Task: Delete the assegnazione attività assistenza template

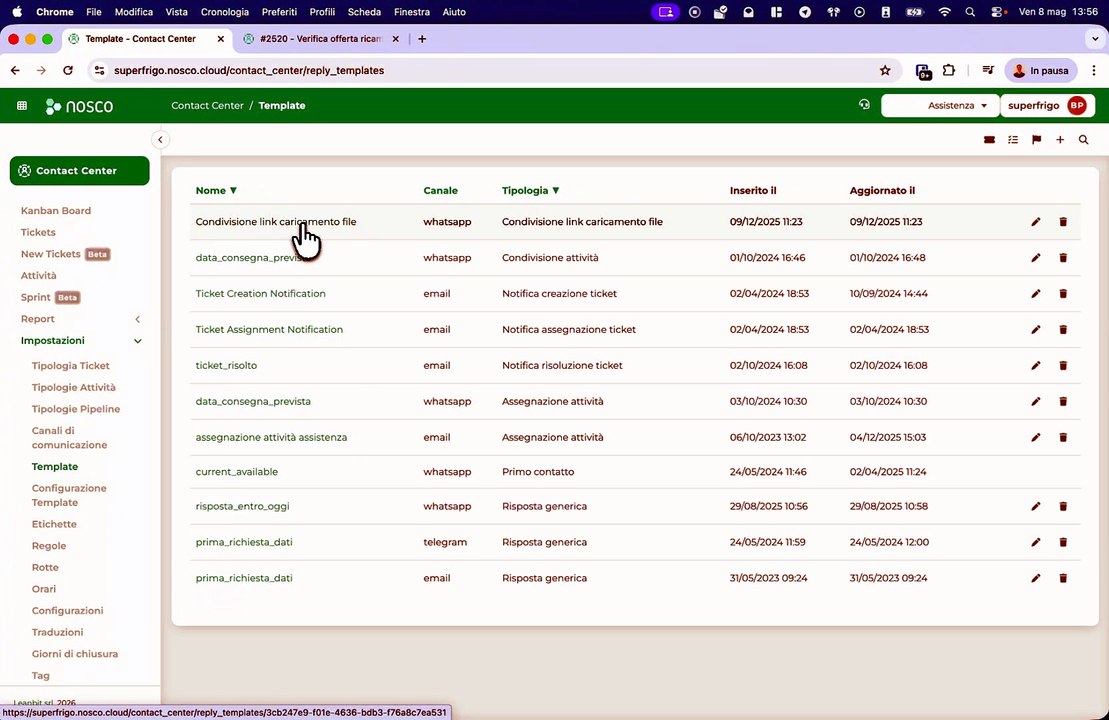Action: pyautogui.click(x=1063, y=437)
